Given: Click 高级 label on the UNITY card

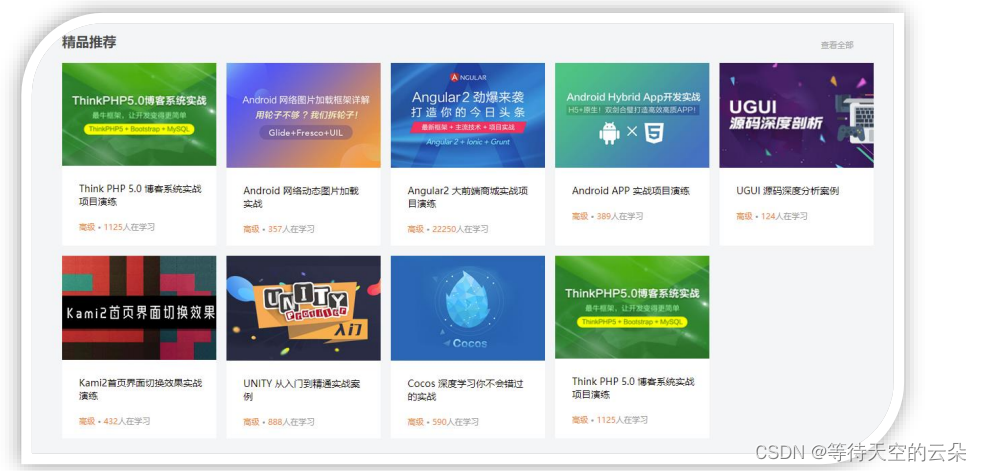Looking at the screenshot, I should click(x=251, y=422).
